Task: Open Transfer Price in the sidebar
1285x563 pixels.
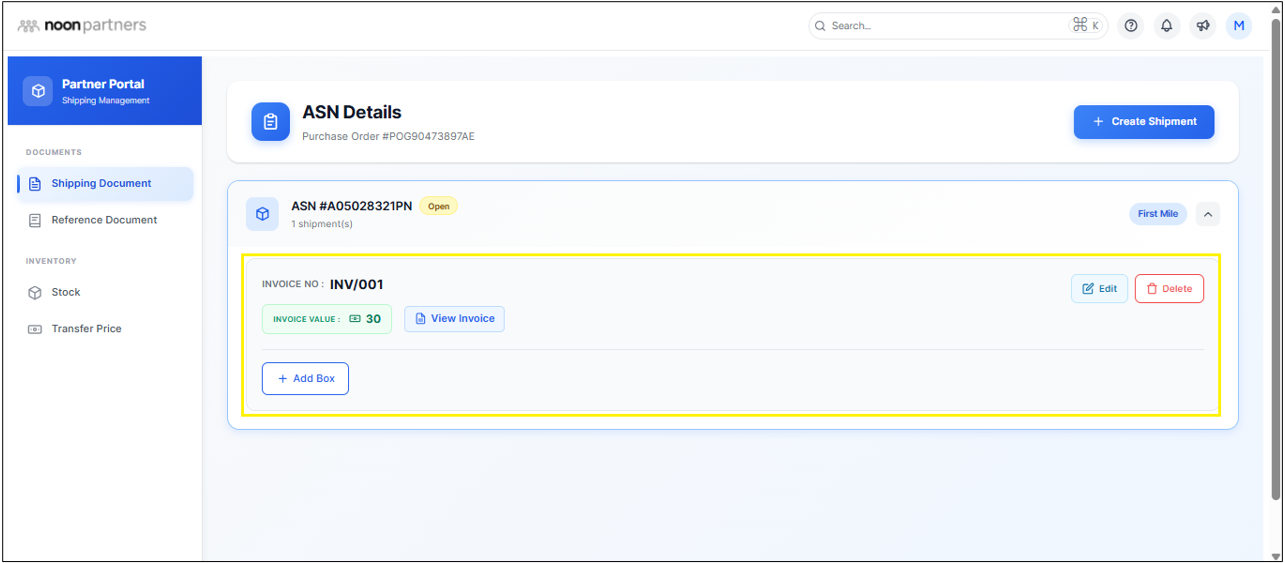Action: click(86, 329)
